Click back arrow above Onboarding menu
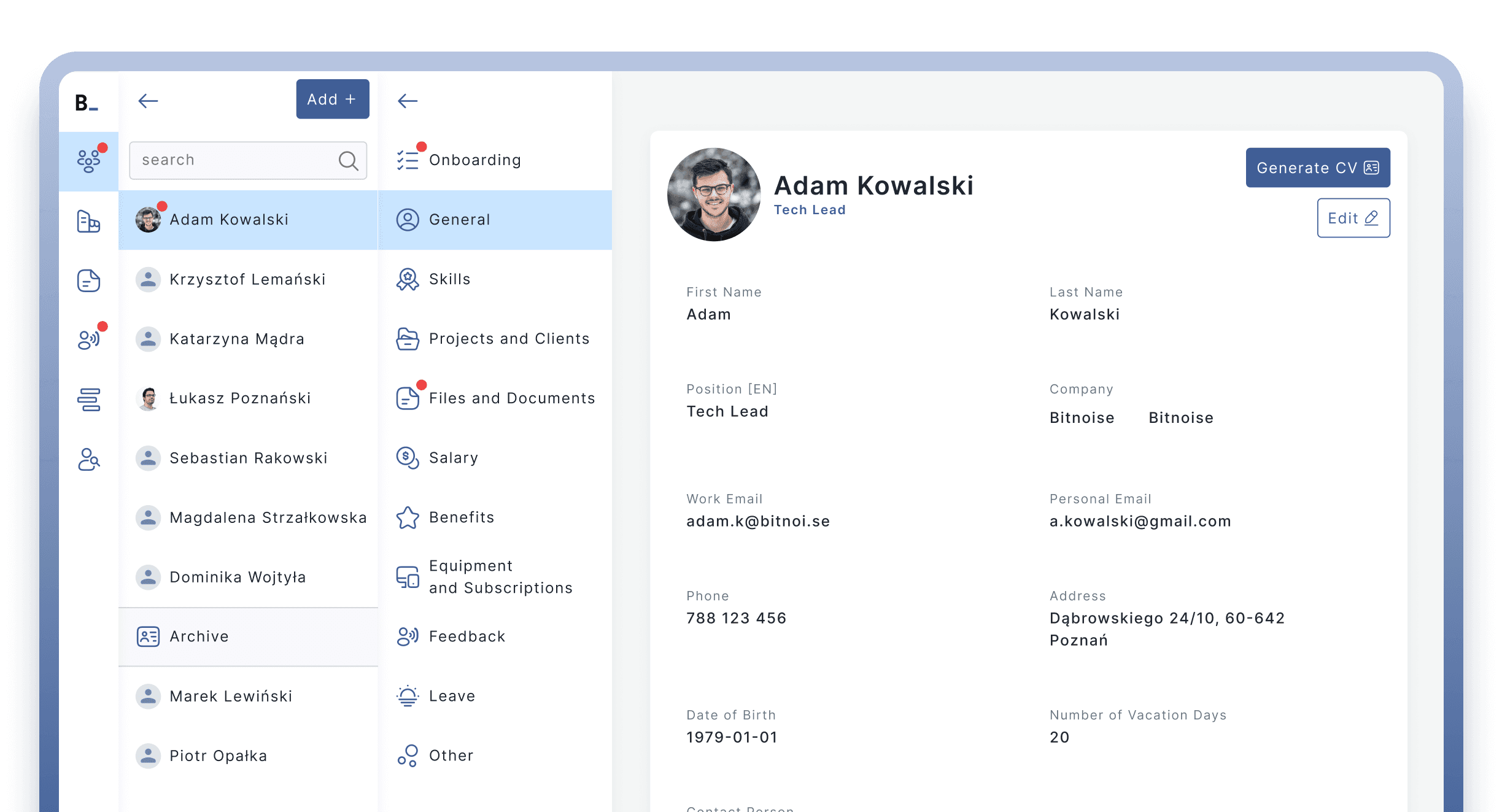This screenshot has width=1502, height=812. [408, 101]
